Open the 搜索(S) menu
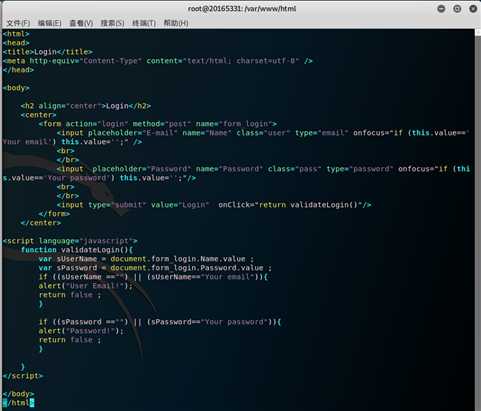The image size is (481, 411). (112, 23)
